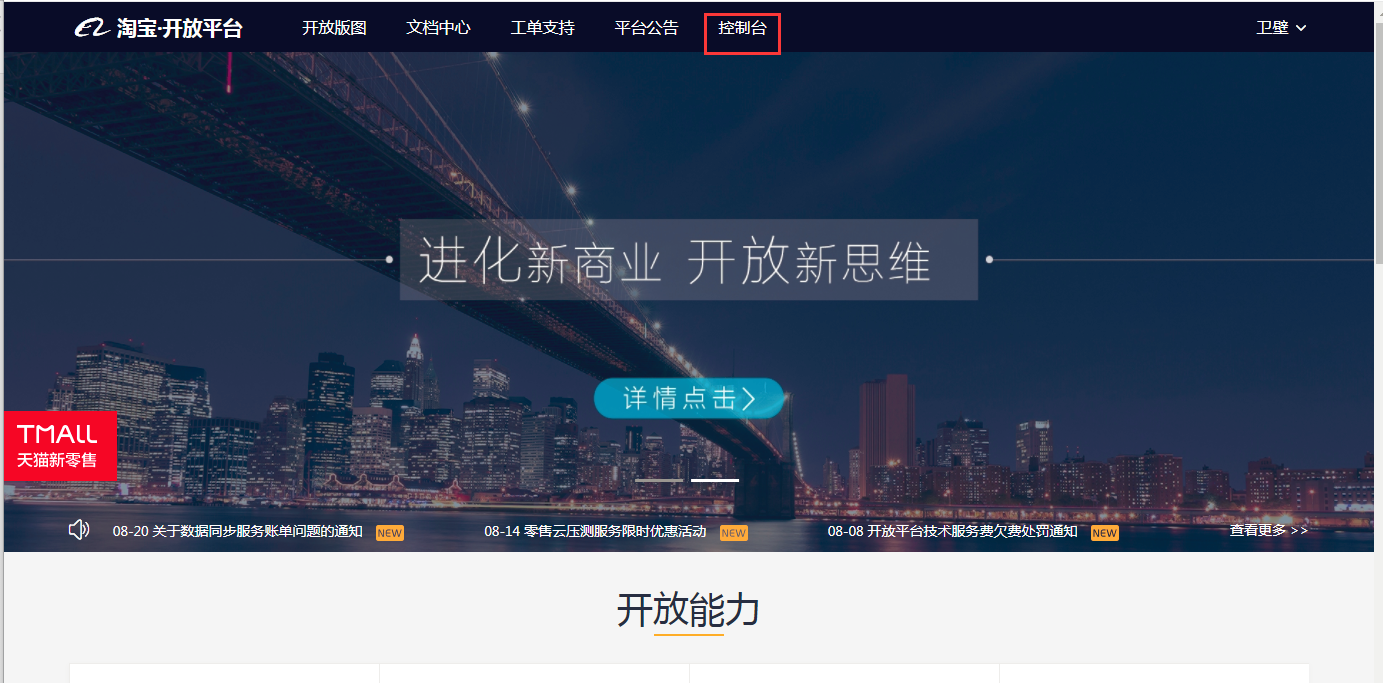The height and width of the screenshot is (683, 1383).
Task: Click the 详情点击 button
Action: 689,399
